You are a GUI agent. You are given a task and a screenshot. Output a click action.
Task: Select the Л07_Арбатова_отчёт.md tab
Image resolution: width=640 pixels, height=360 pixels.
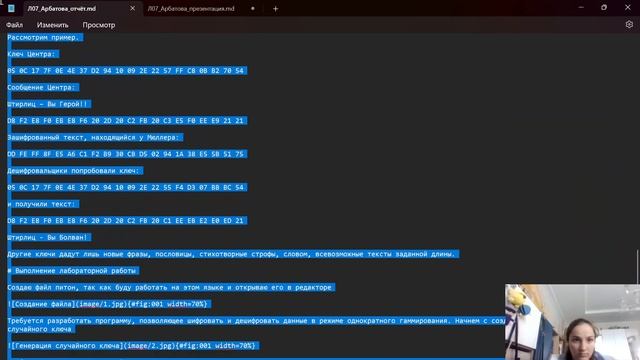62,9
